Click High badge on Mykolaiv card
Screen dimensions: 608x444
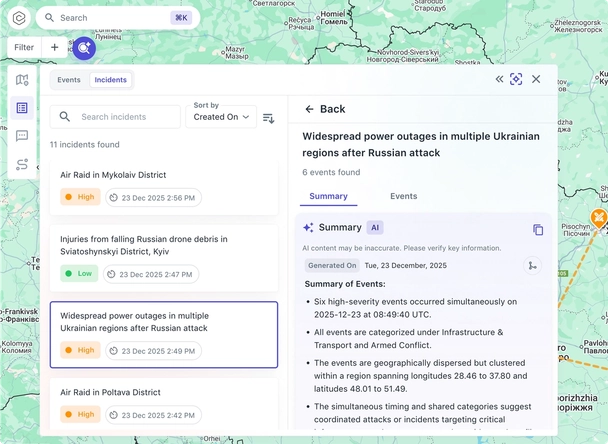pos(80,197)
